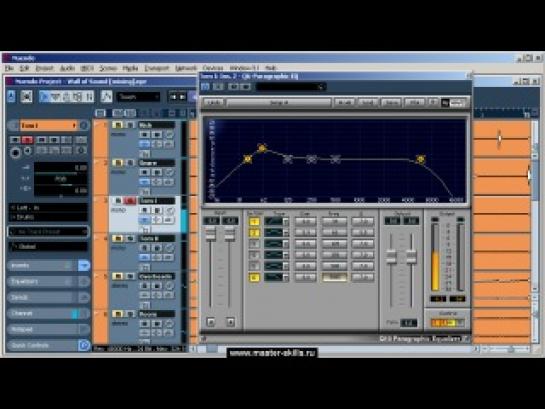Image resolution: width=545 pixels, height=409 pixels.
Task: Select the disabled band 3 marker on the graph
Action: pyautogui.click(x=288, y=159)
